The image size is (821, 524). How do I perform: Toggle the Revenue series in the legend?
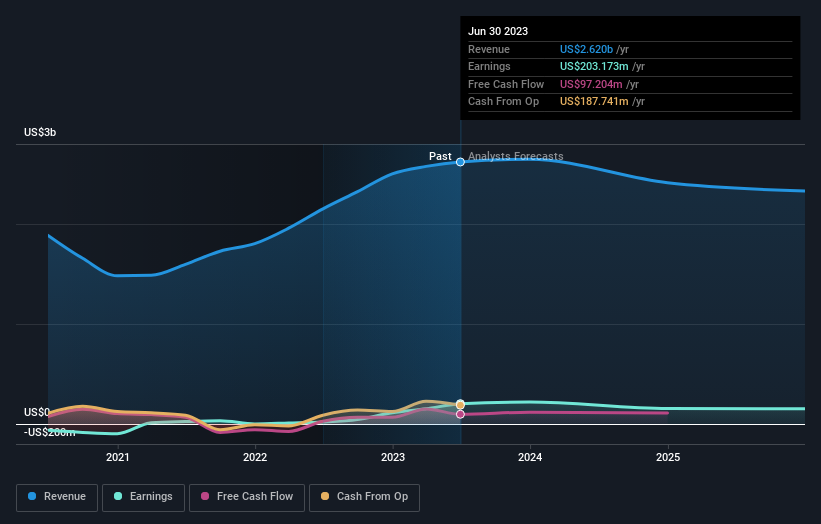click(57, 497)
